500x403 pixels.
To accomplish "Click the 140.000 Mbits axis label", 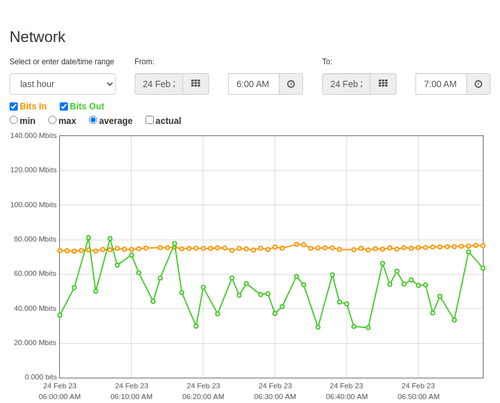I will [33, 135].
